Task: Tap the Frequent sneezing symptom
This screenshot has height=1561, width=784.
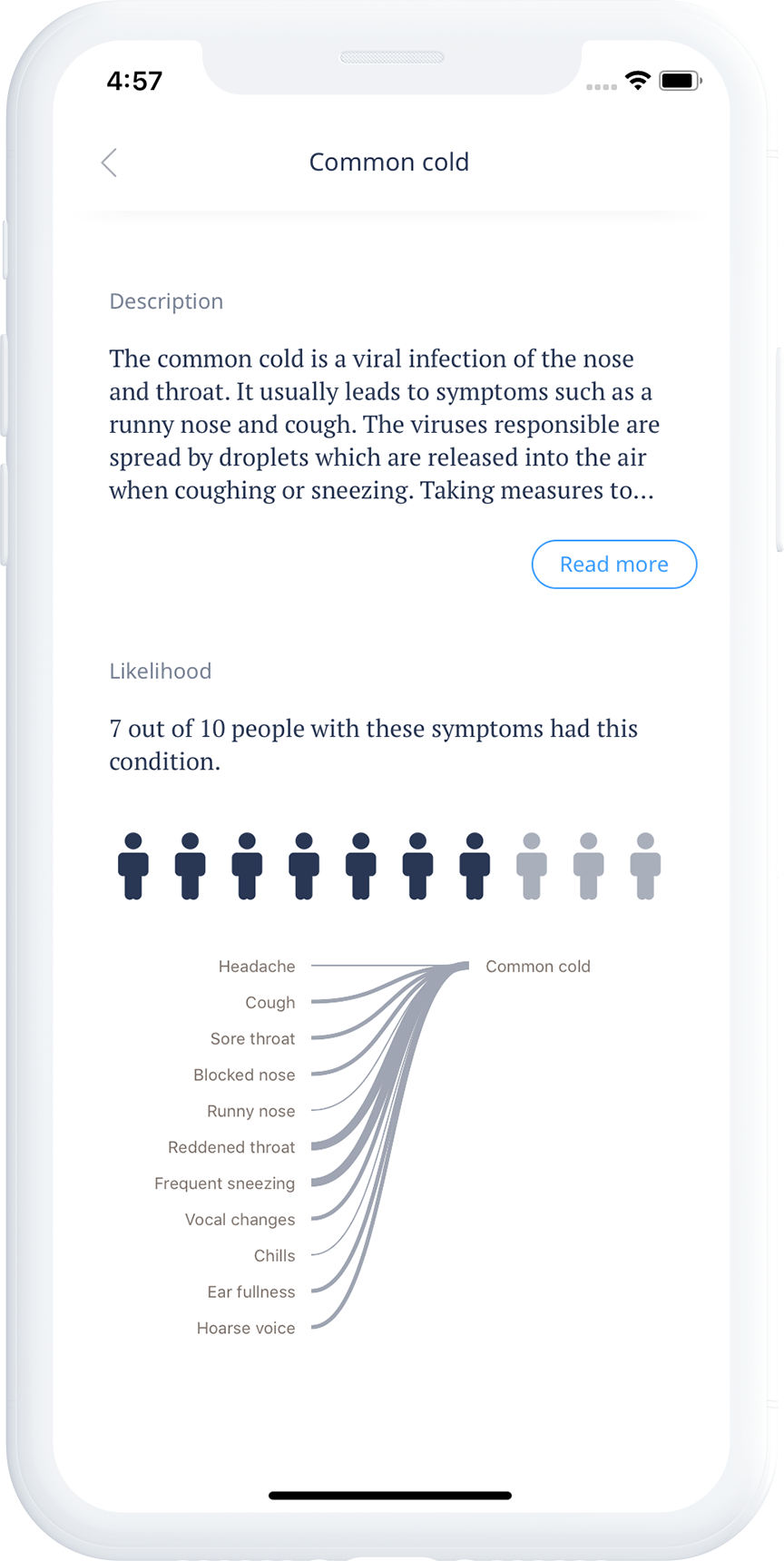Action: coord(224,1183)
